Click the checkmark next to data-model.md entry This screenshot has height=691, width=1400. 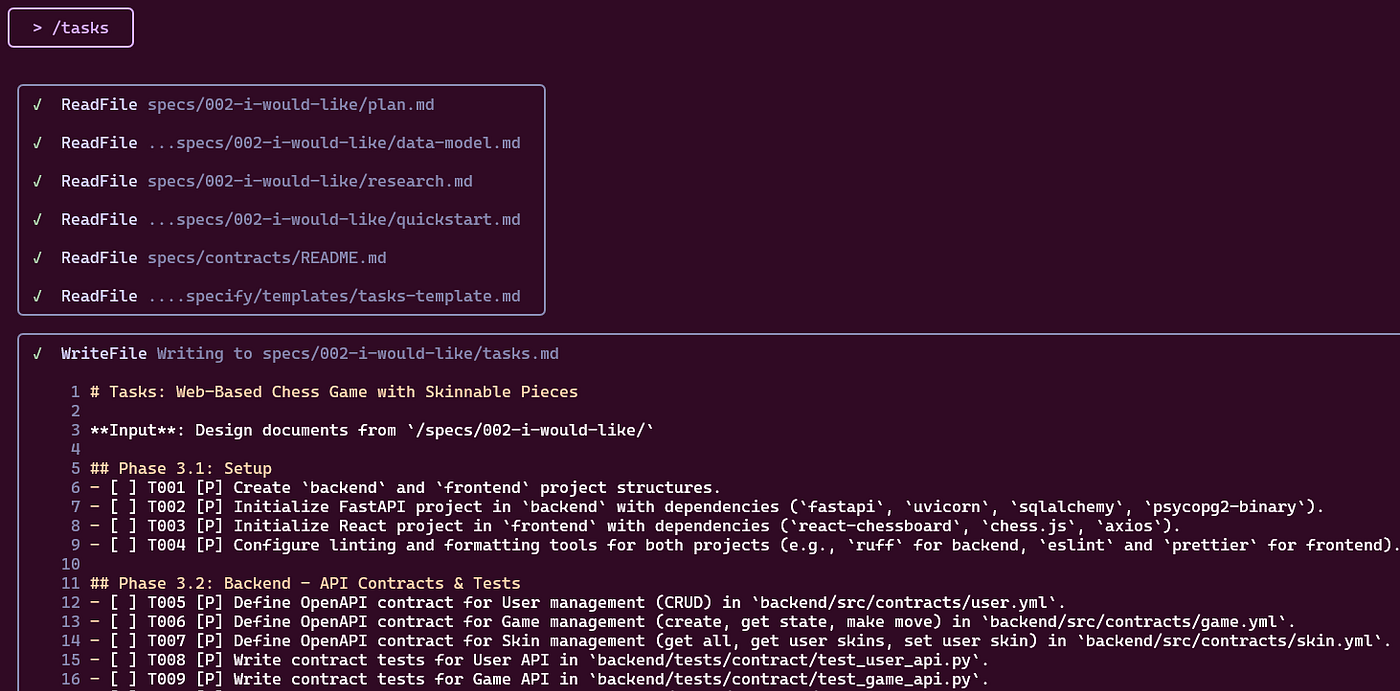(x=37, y=143)
